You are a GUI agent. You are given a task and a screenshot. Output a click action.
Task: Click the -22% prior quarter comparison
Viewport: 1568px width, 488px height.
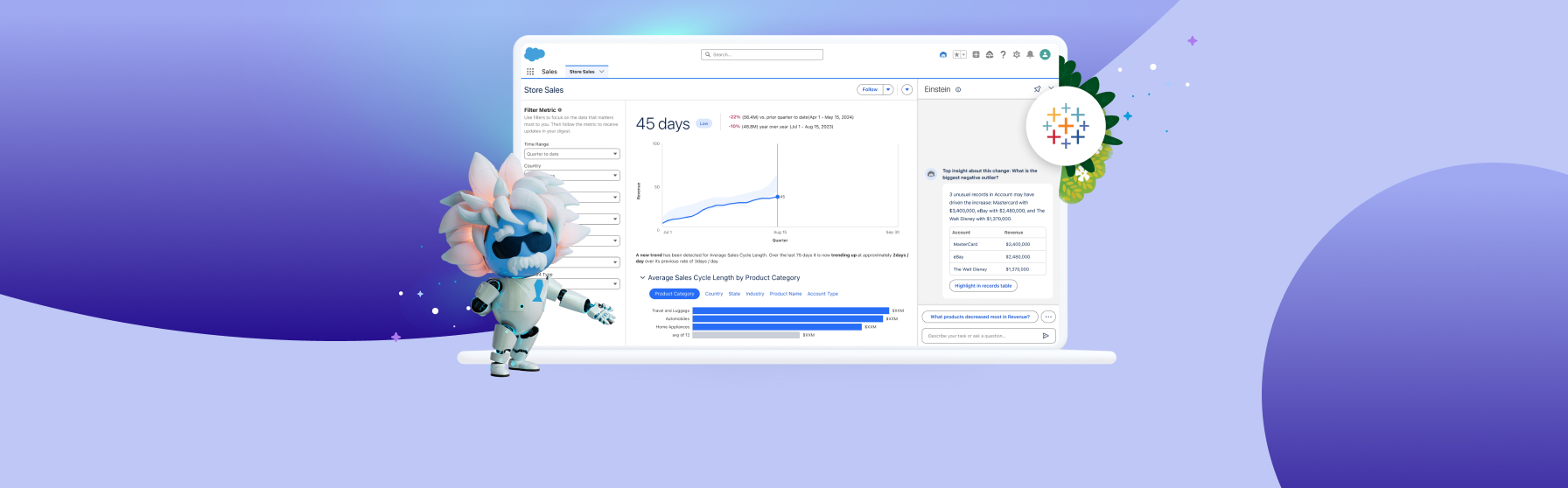click(x=791, y=117)
